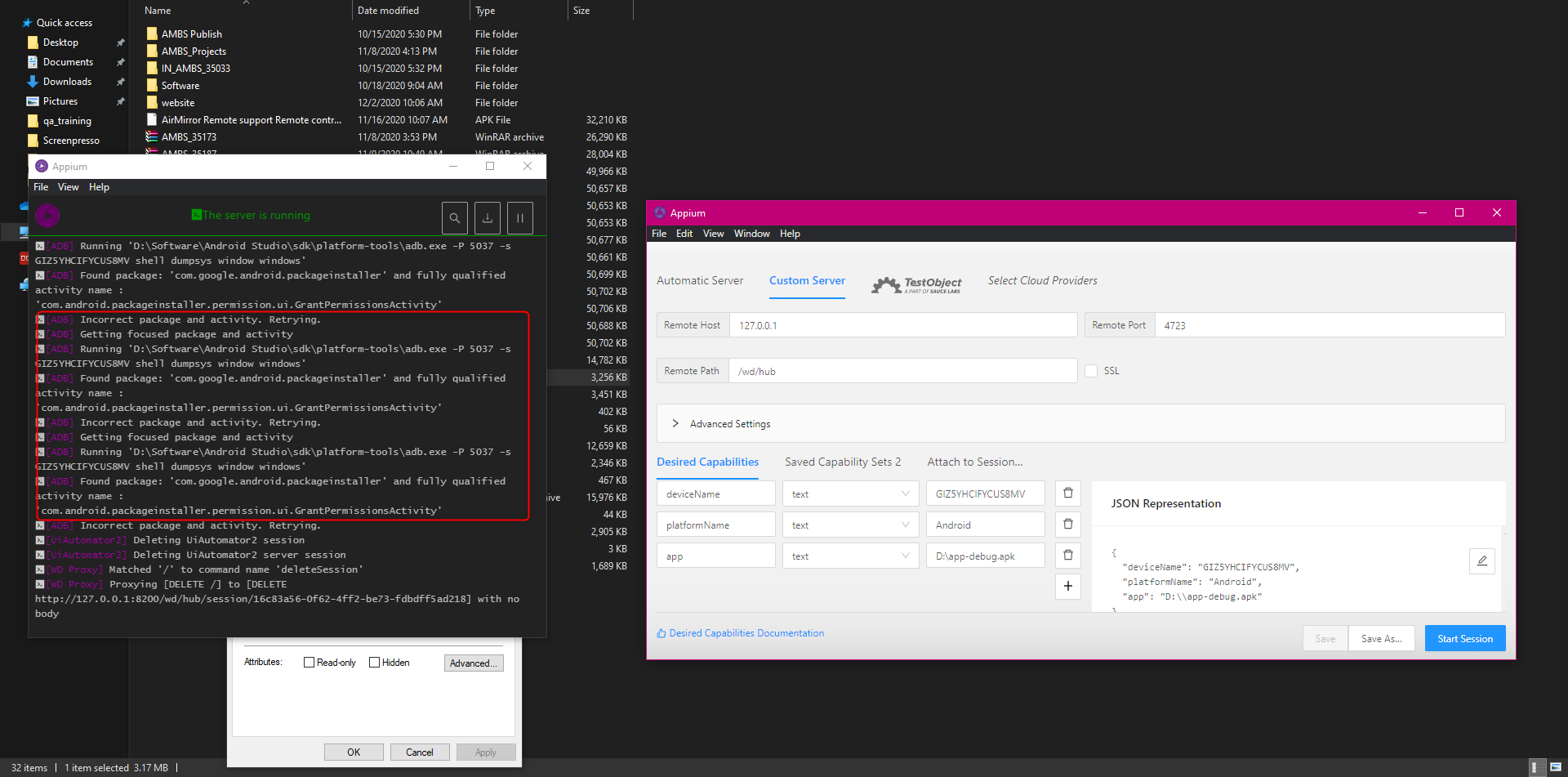Image resolution: width=1568 pixels, height=777 pixels.
Task: Delete the platformName capability row
Action: (x=1067, y=524)
